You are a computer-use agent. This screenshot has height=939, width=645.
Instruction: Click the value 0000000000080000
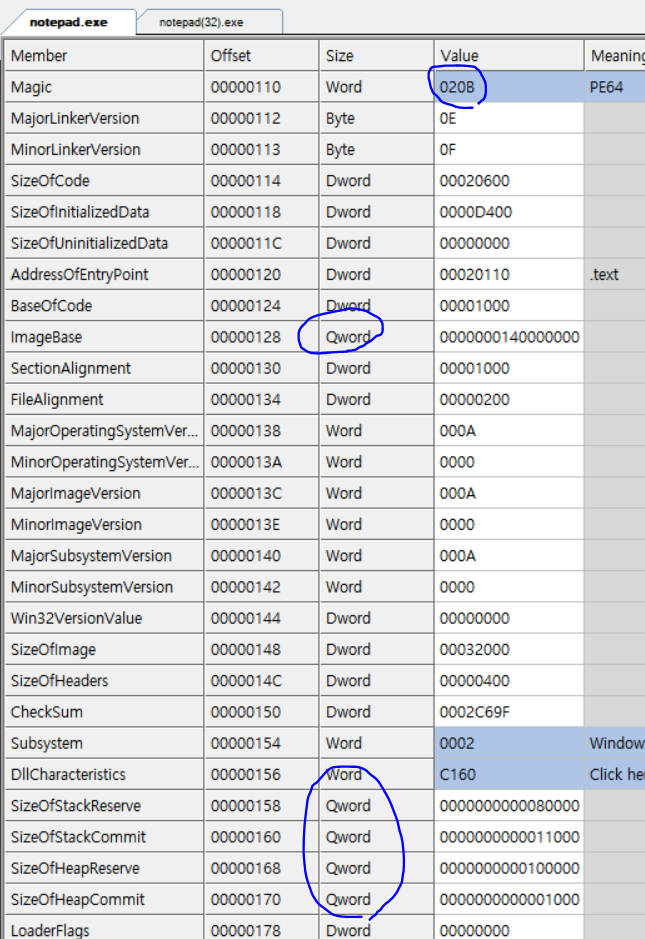coord(509,805)
